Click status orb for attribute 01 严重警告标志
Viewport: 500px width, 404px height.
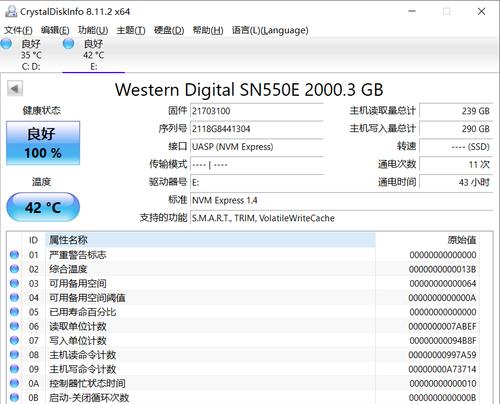(x=14, y=255)
